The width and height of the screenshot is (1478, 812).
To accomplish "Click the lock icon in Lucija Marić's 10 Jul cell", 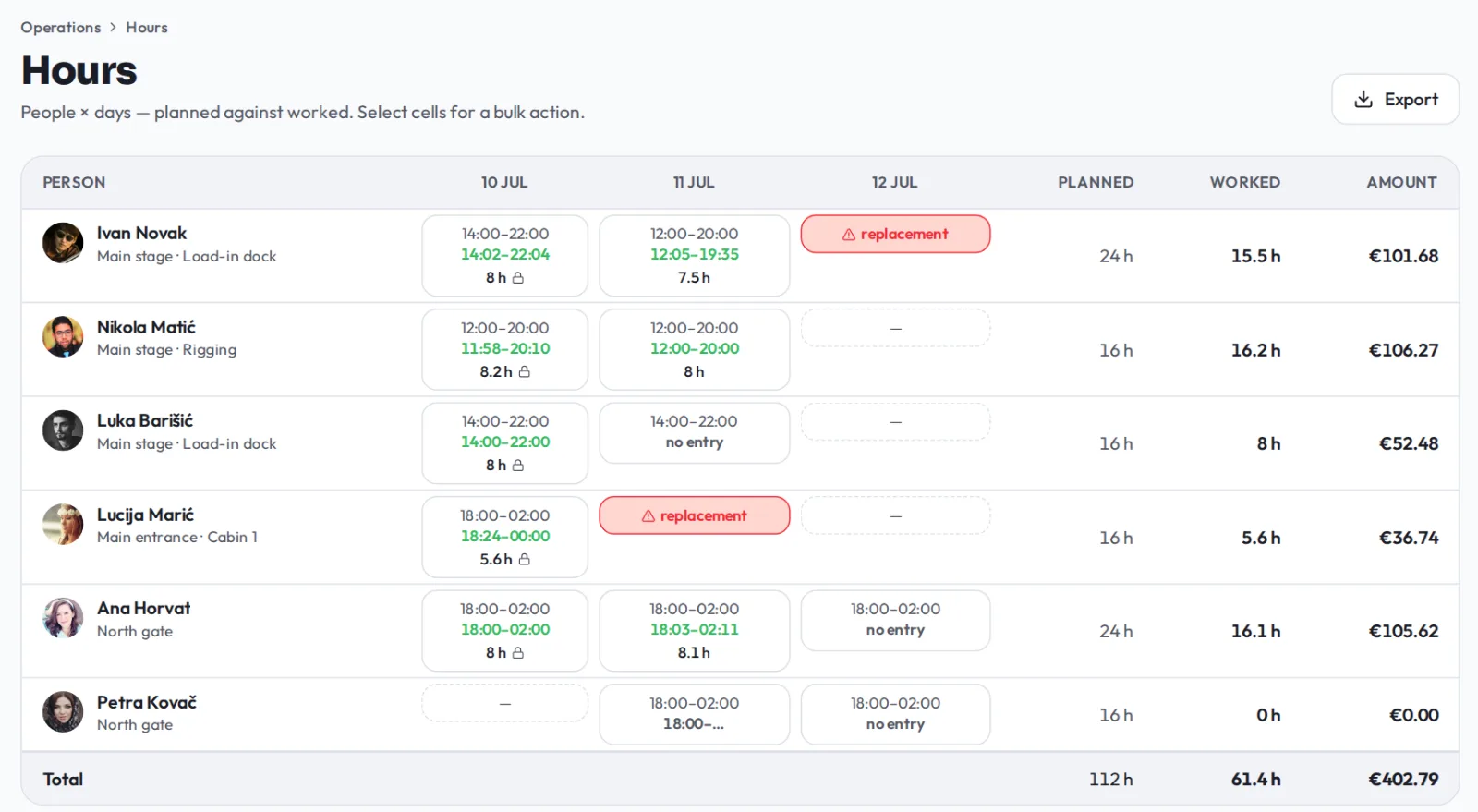I will [x=525, y=559].
